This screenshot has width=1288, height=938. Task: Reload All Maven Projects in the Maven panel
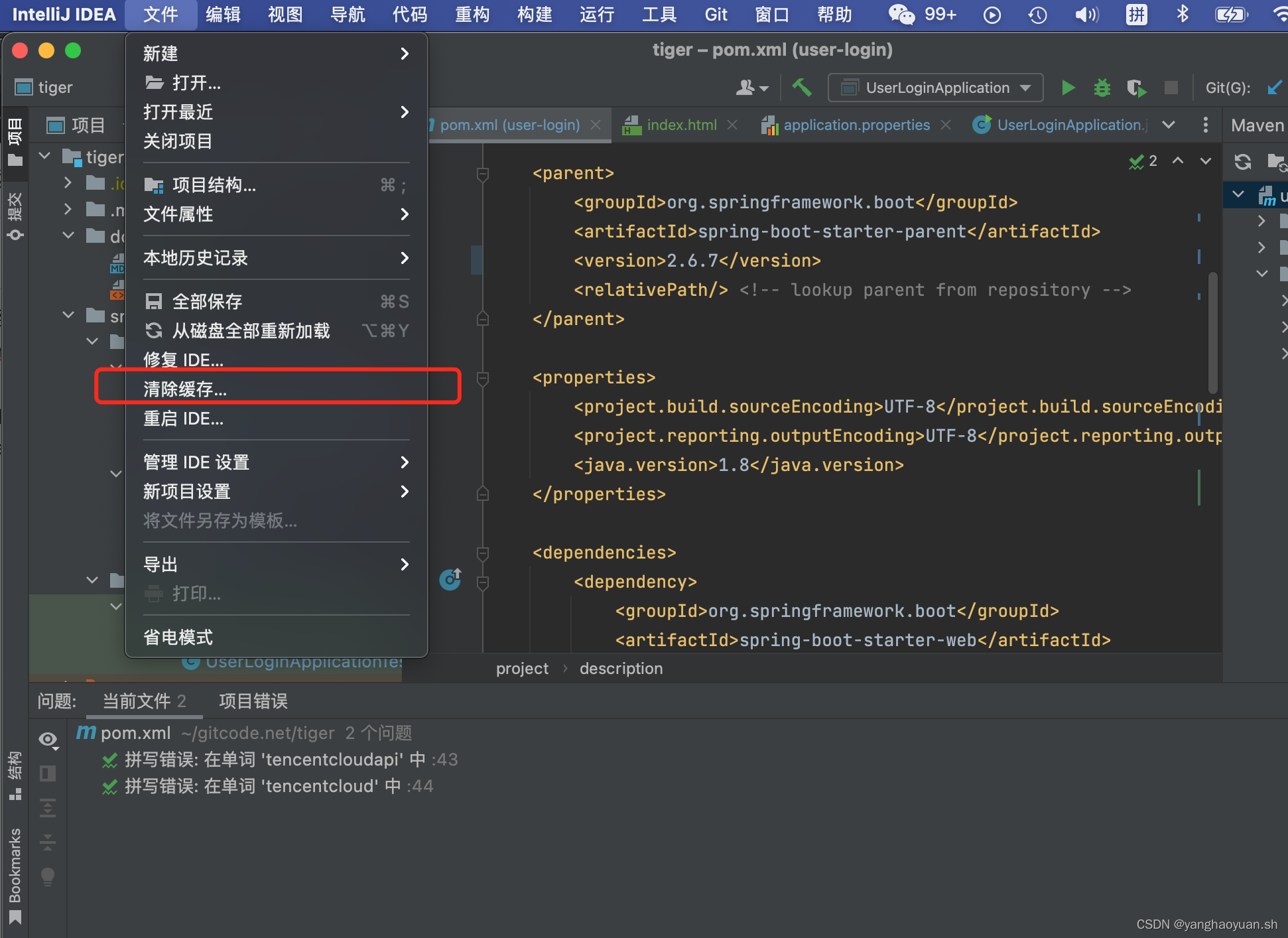tap(1242, 161)
